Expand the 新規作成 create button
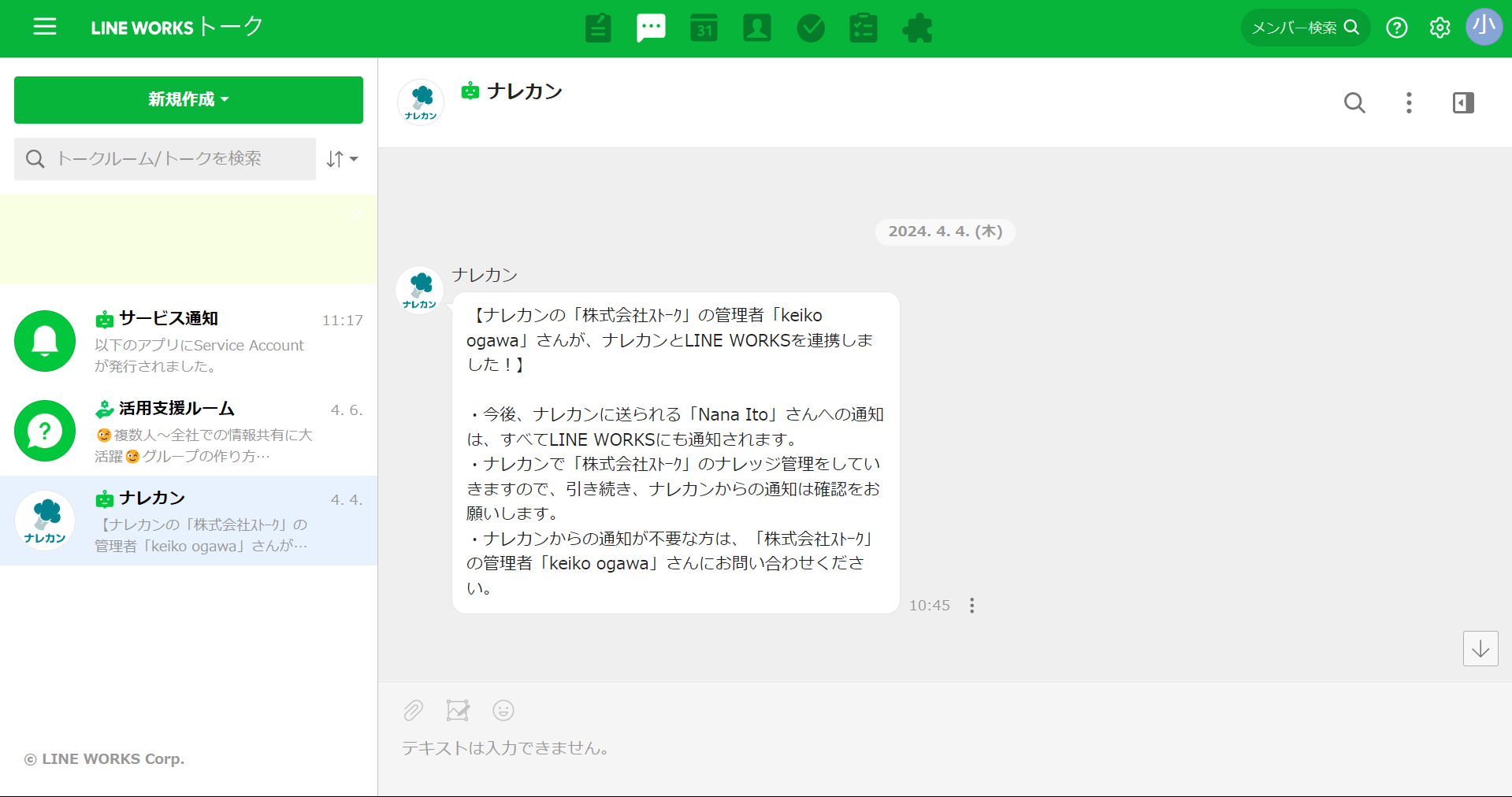 (188, 100)
